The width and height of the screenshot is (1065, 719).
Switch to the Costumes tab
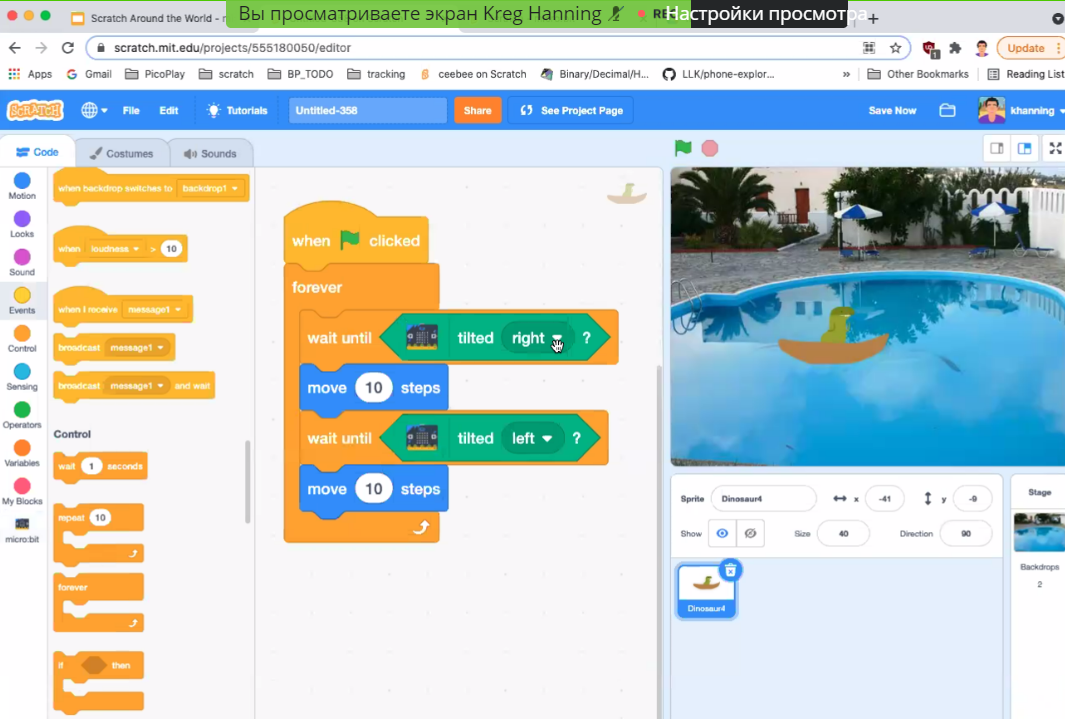[122, 153]
